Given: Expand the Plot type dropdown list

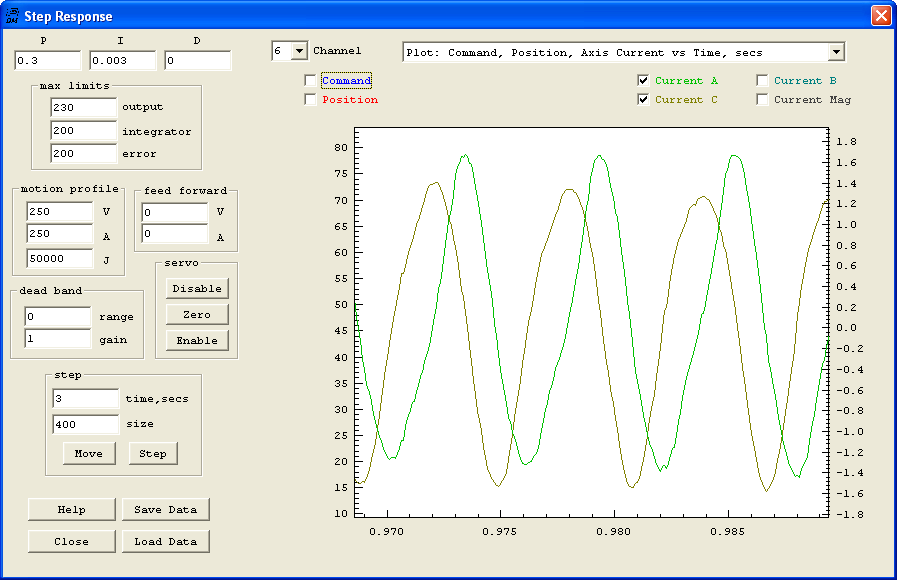Looking at the screenshot, I should point(836,53).
